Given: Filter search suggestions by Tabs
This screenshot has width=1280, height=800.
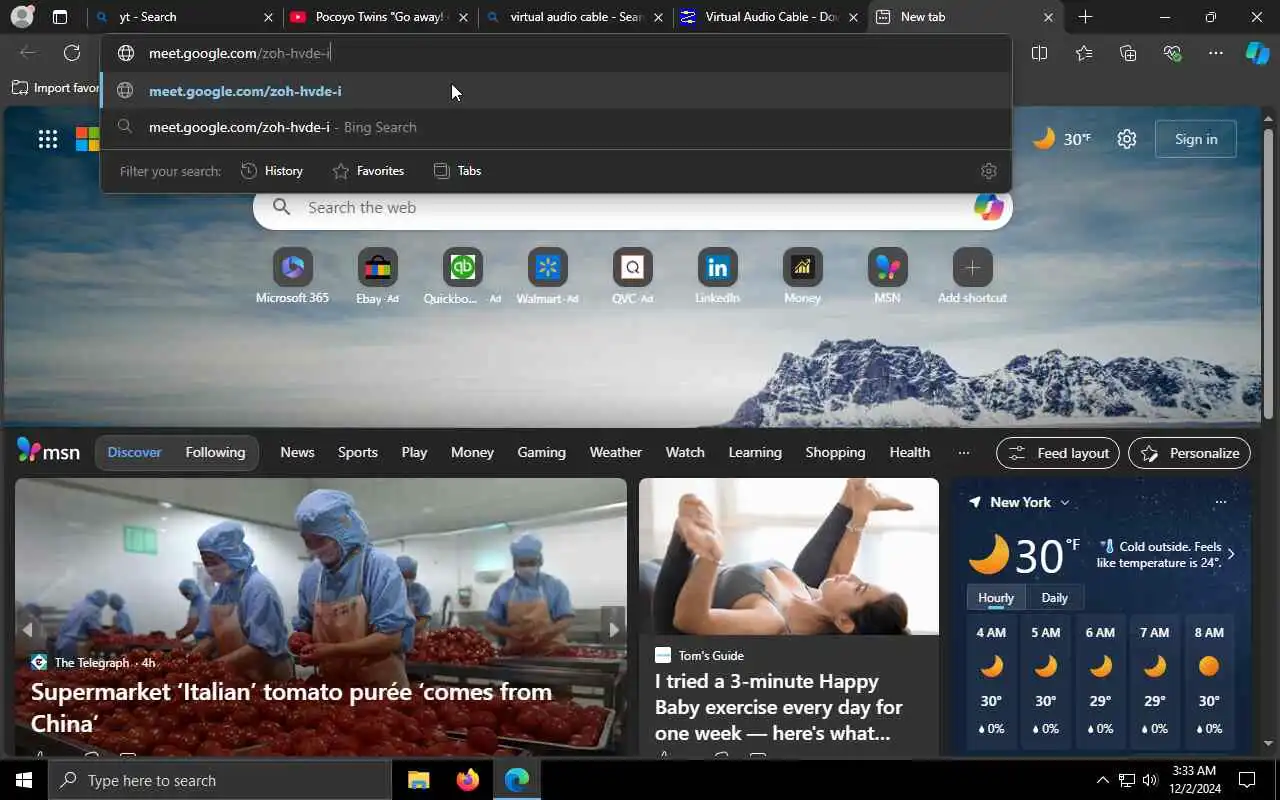Looking at the screenshot, I should pyautogui.click(x=457, y=171).
